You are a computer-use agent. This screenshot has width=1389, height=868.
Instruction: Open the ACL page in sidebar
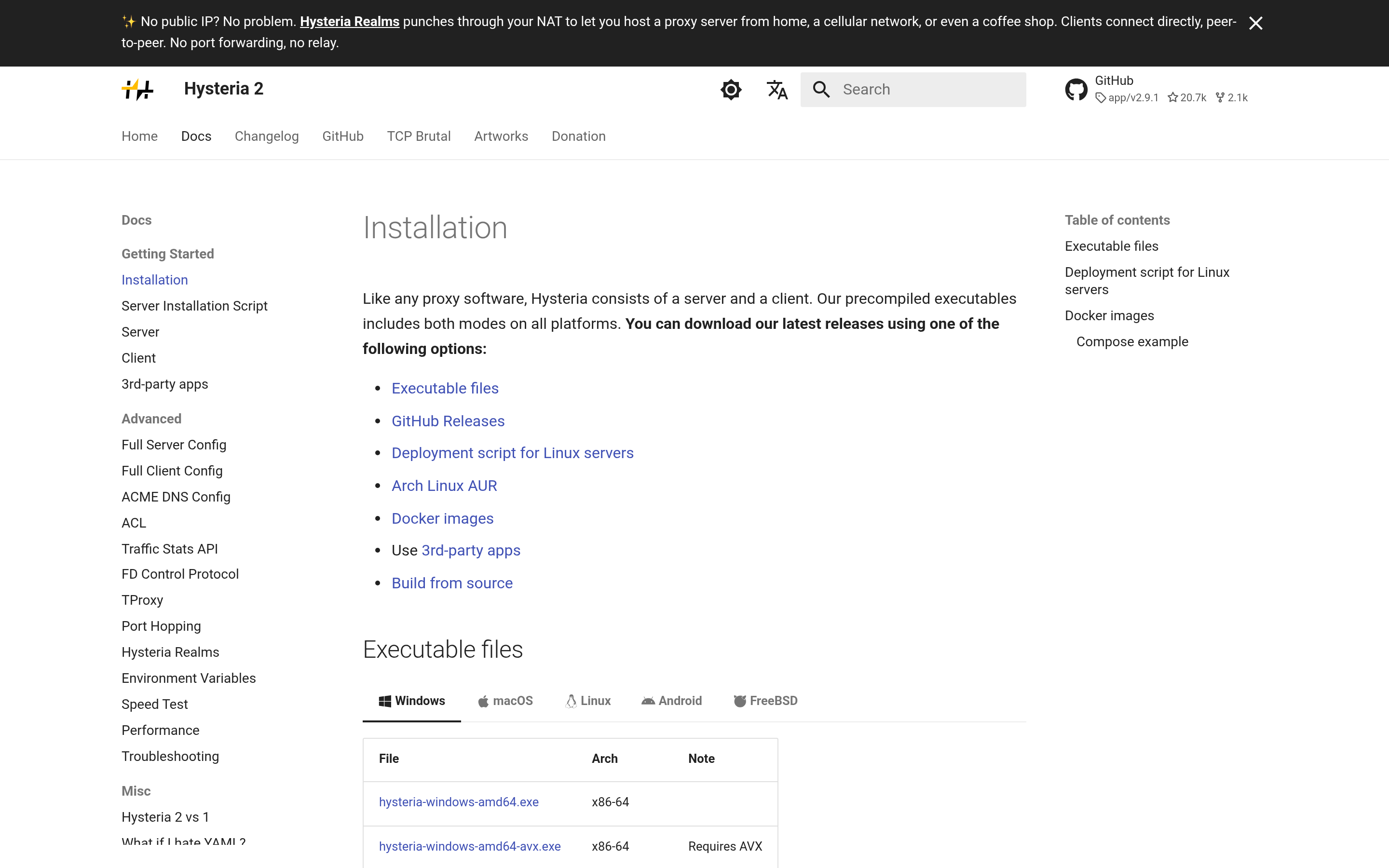pos(134,523)
